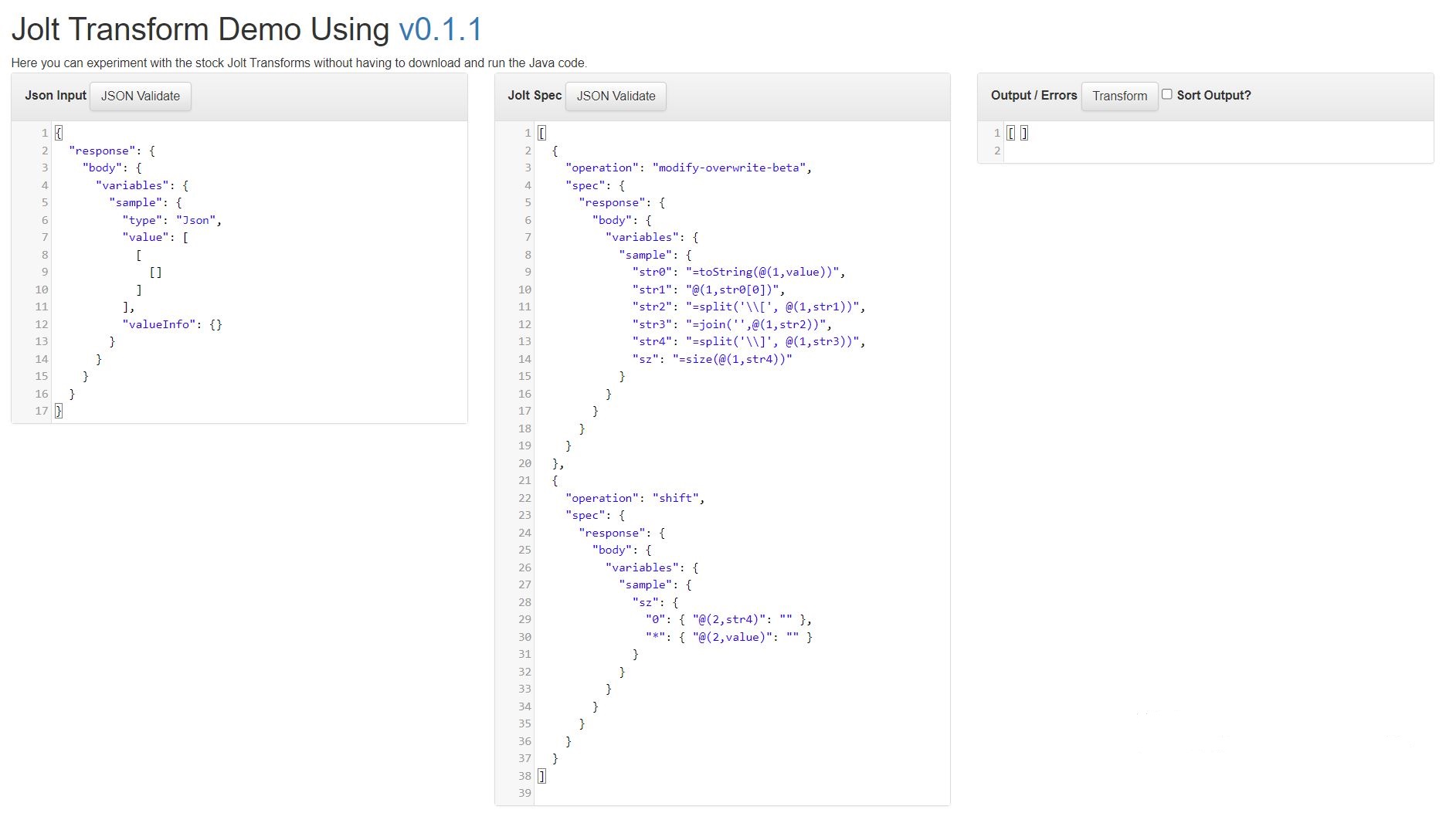Enable the Sort Output checkbox
This screenshot has width=1456, height=813.
coord(1167,94)
